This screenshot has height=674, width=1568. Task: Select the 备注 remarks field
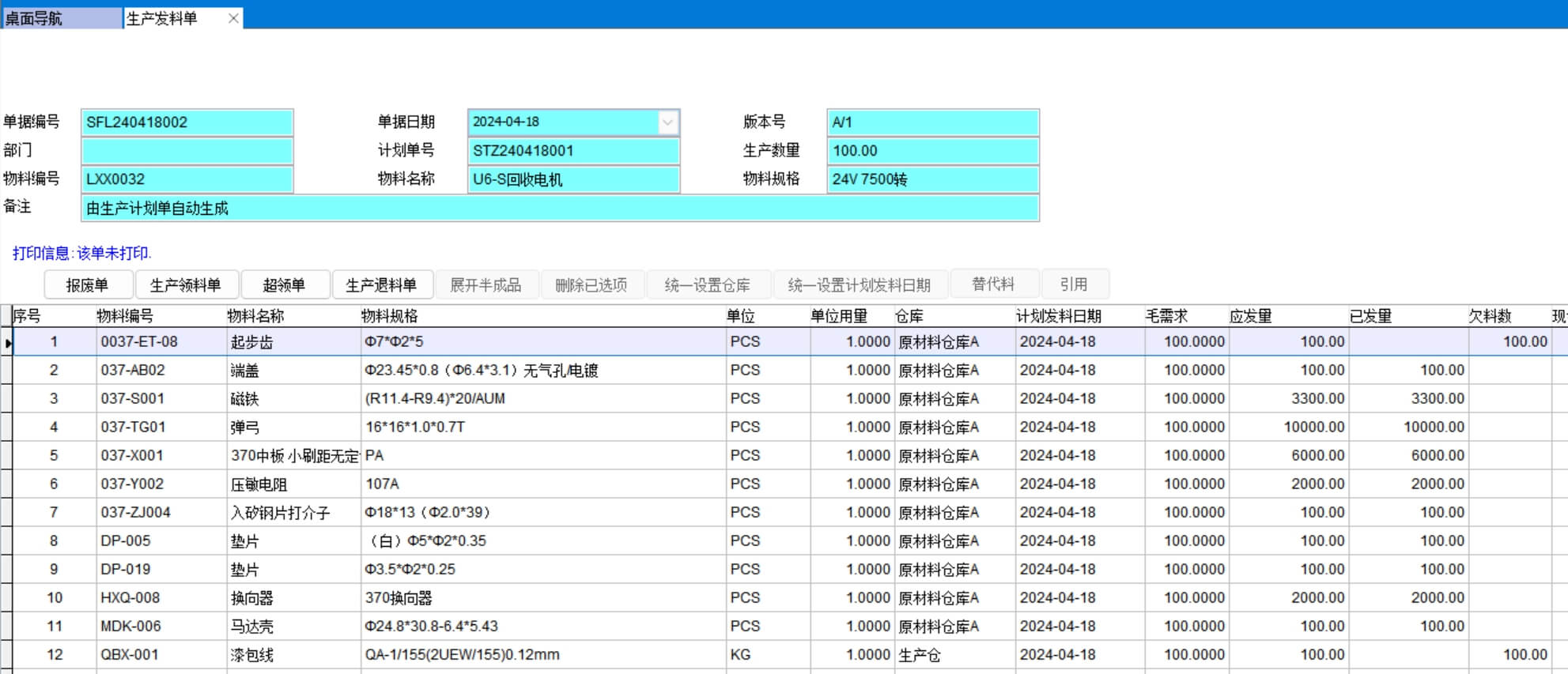click(559, 209)
